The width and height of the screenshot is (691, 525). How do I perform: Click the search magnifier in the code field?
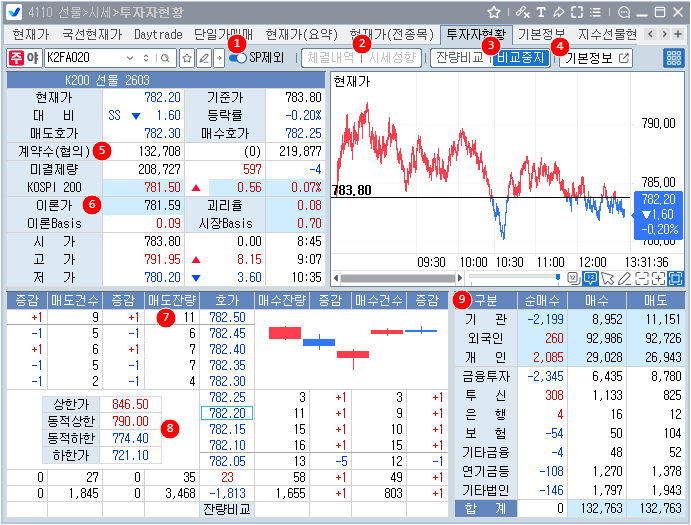pyautogui.click(x=166, y=58)
